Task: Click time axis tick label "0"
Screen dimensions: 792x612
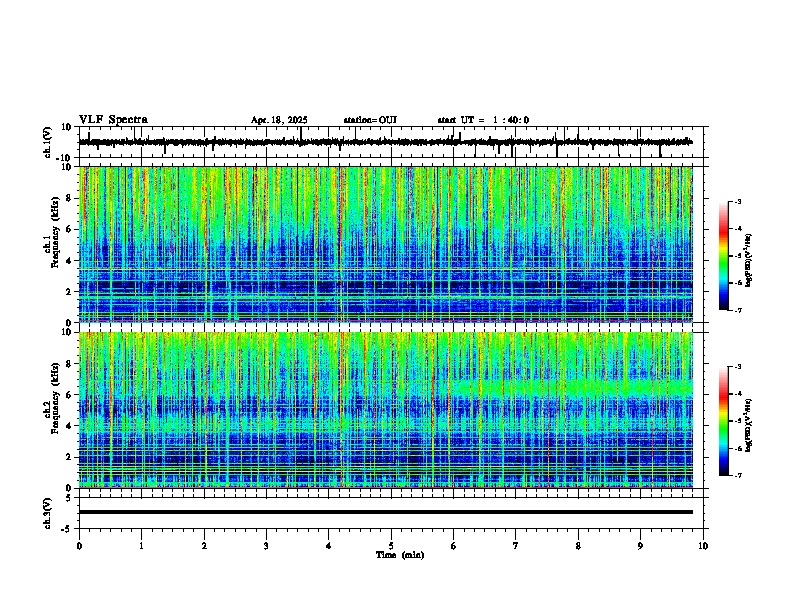Action: point(79,546)
